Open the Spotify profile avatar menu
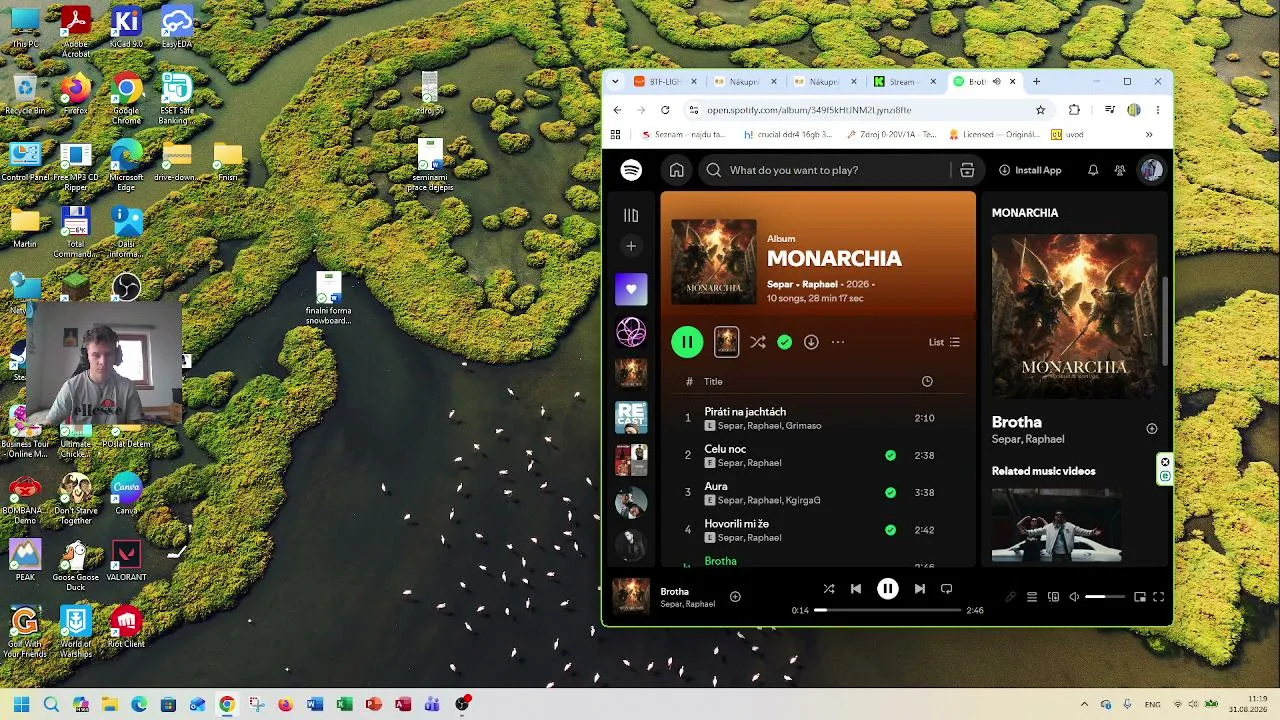This screenshot has height=720, width=1280. point(1151,170)
